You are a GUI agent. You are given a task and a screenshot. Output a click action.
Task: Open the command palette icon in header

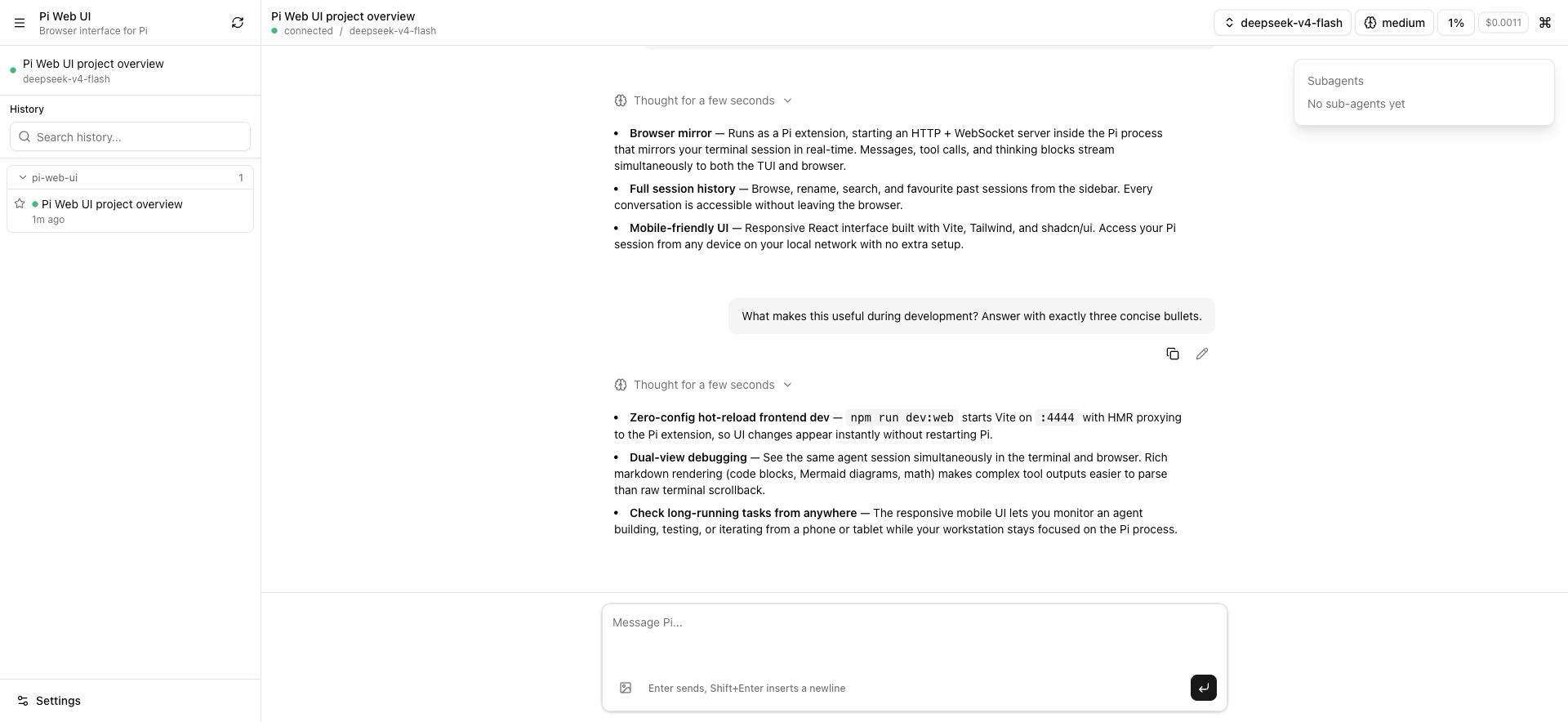pos(1545,23)
